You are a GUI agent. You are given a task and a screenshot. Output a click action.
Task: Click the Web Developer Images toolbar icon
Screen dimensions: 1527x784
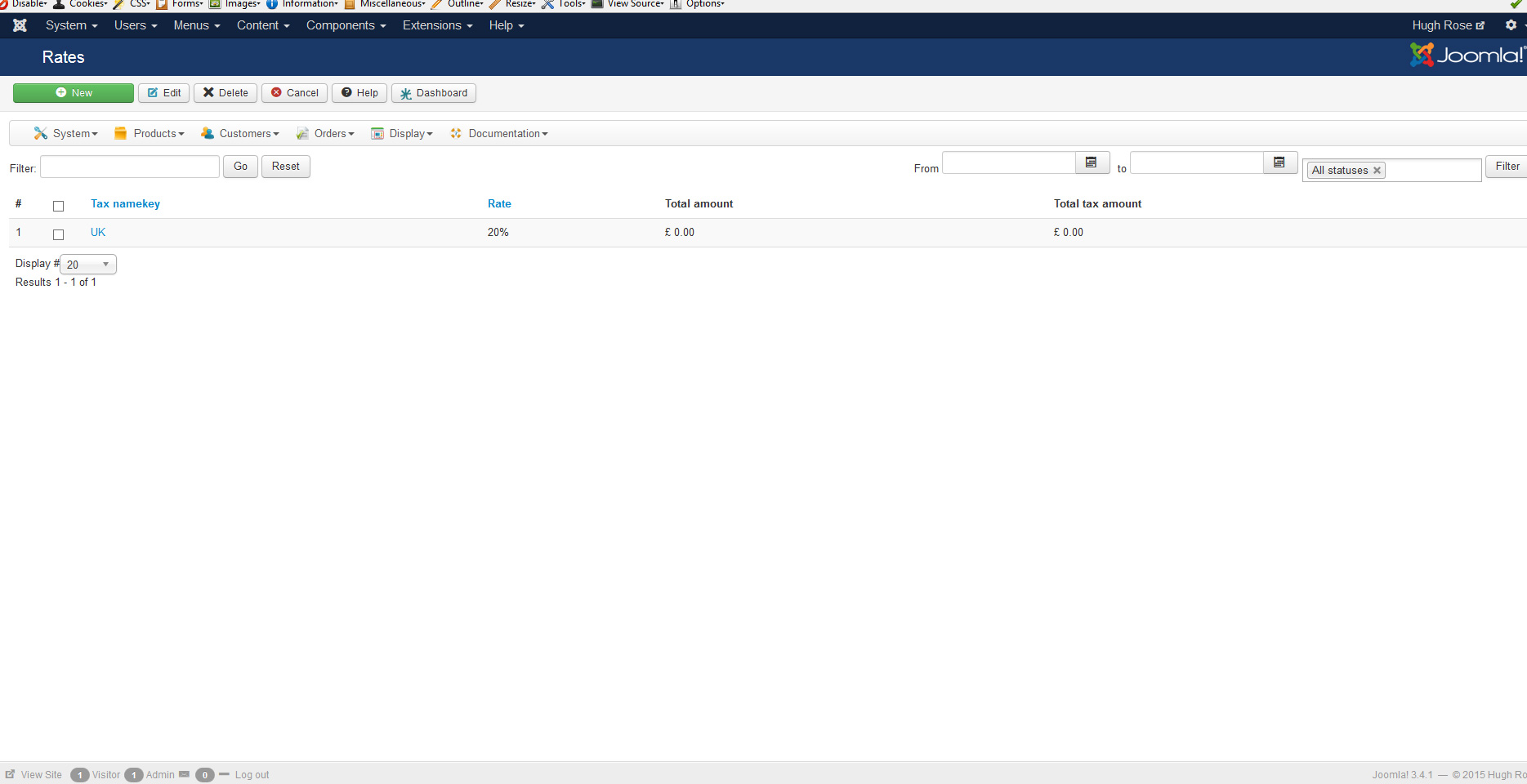click(215, 4)
